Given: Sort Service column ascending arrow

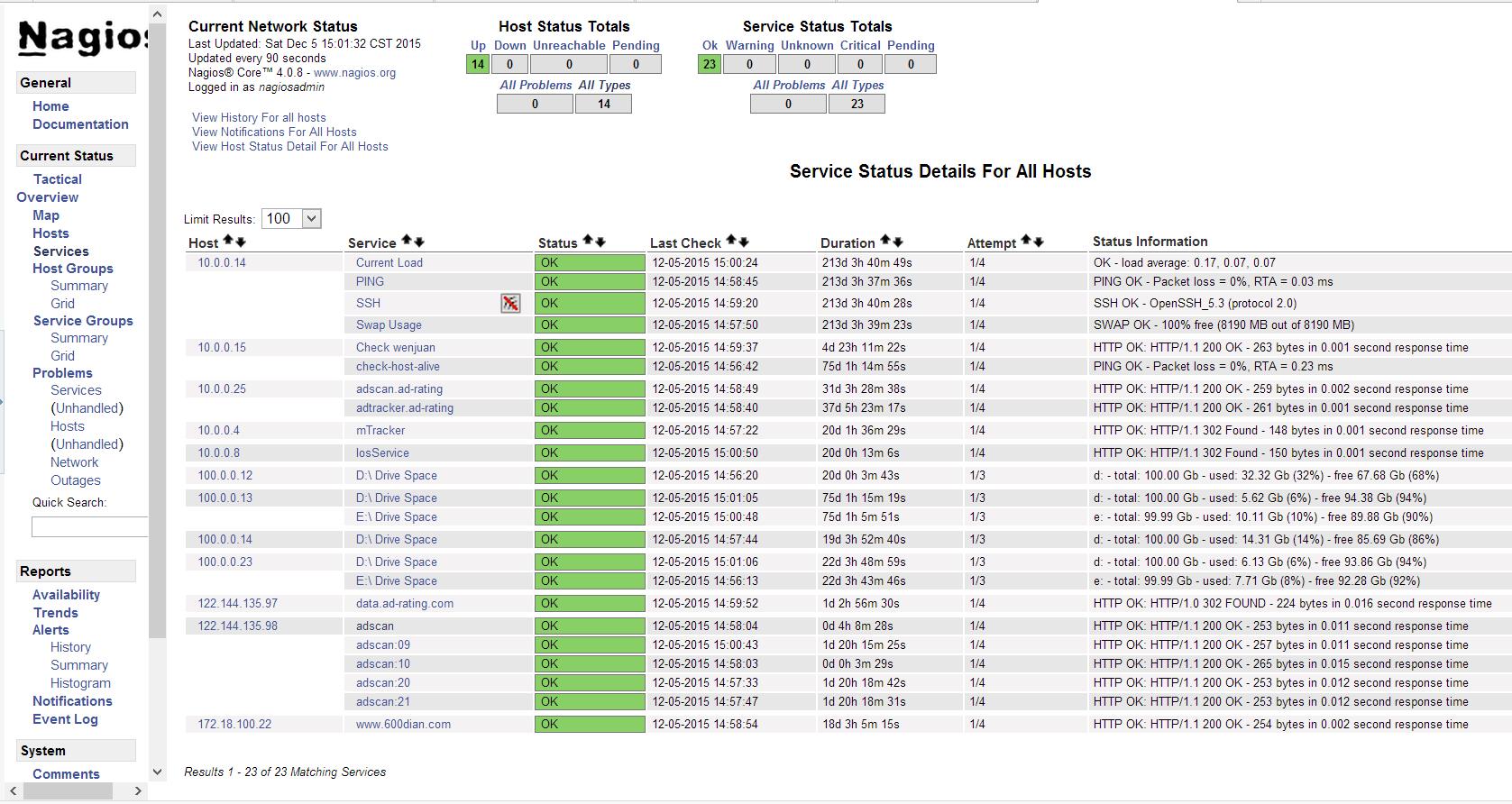Looking at the screenshot, I should pyautogui.click(x=407, y=241).
